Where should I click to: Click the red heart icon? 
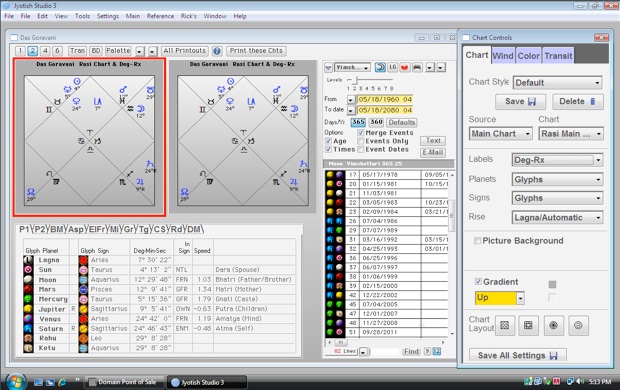click(x=404, y=68)
